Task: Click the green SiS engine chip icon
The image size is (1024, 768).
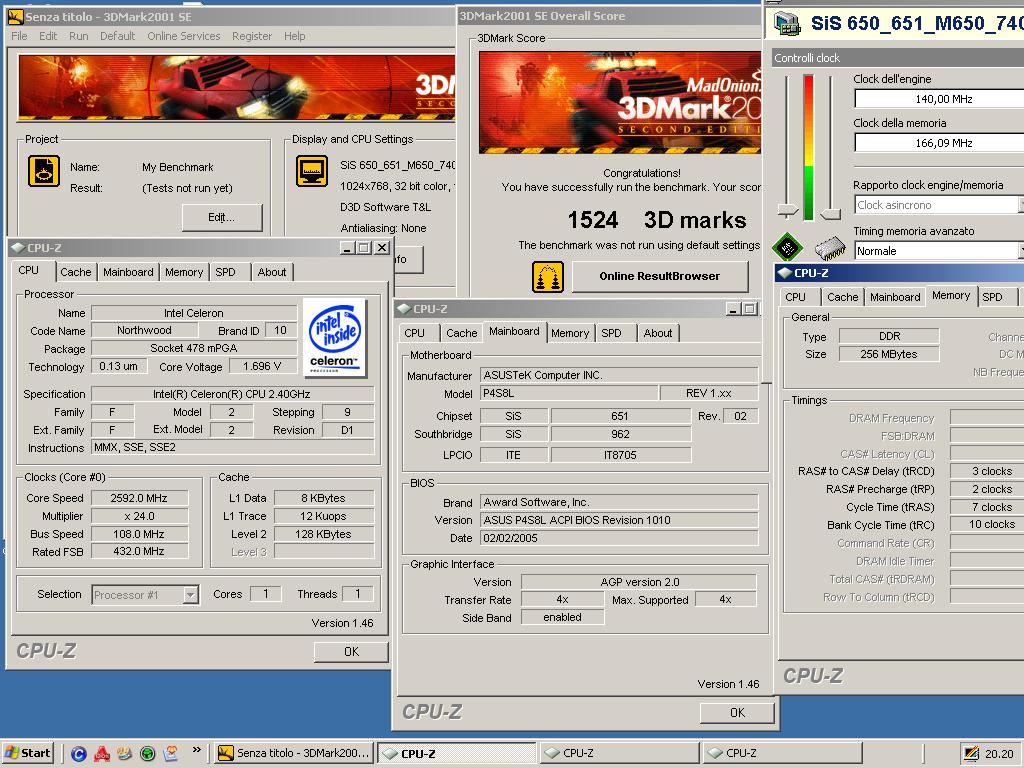Action: [787, 247]
